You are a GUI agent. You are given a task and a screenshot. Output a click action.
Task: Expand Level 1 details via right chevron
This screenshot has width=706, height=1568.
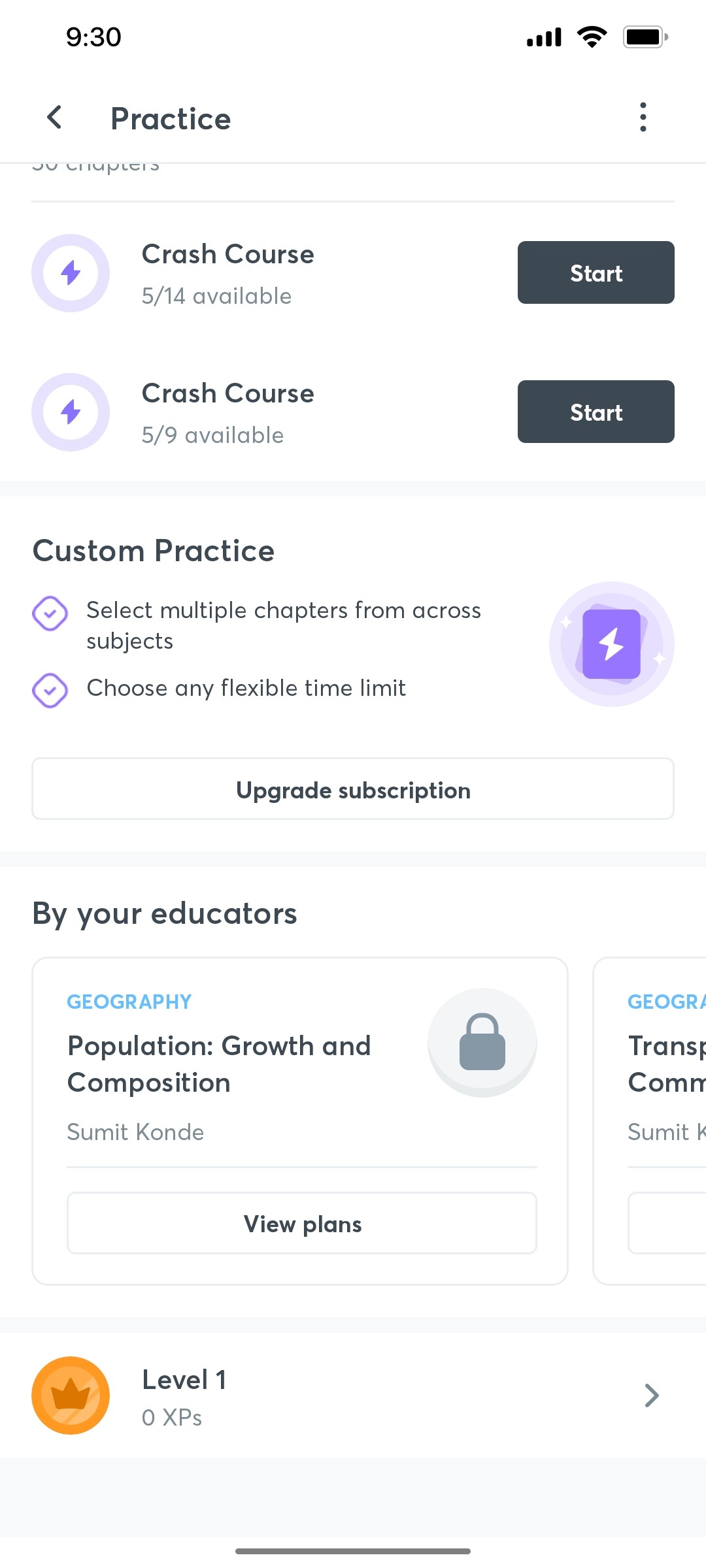click(652, 1395)
